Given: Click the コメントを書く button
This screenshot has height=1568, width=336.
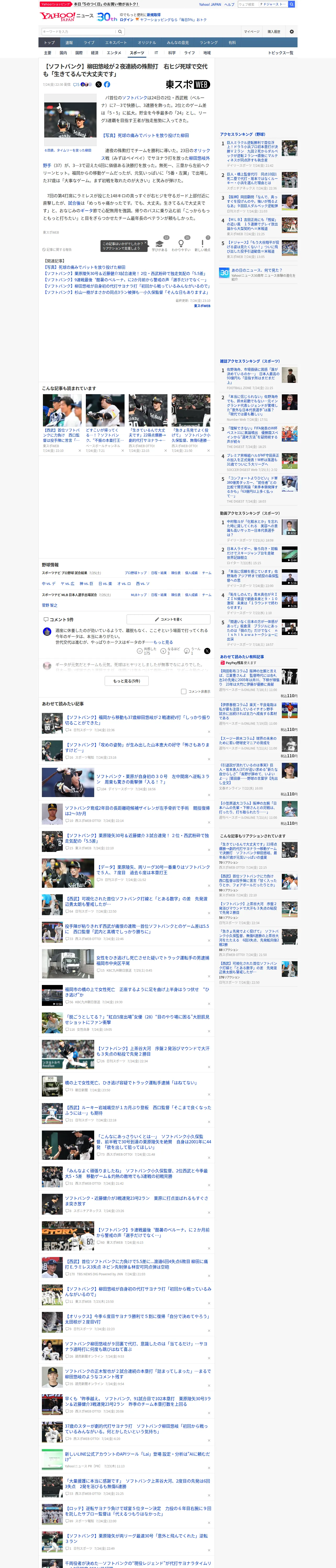Looking at the screenshot, I should 168,619.
